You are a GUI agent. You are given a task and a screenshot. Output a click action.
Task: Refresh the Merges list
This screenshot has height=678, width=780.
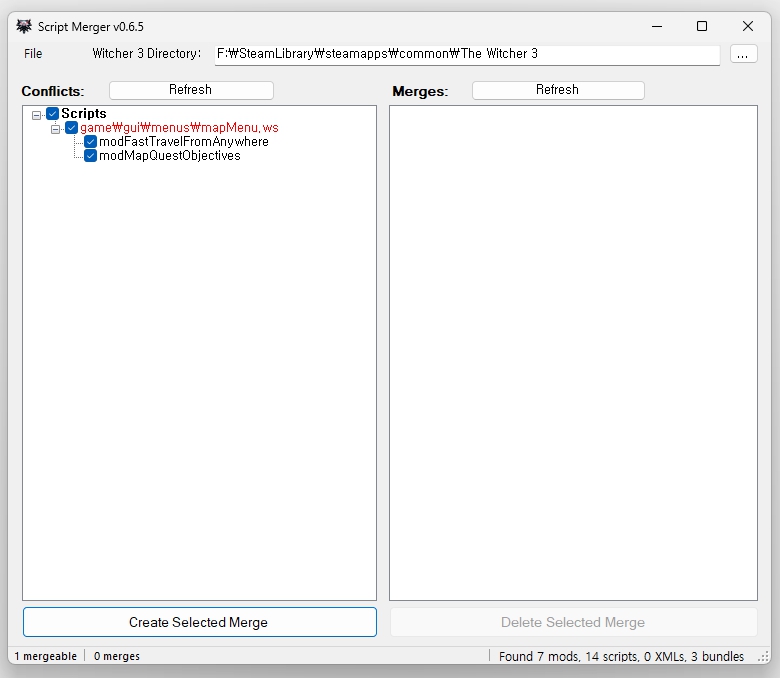pyautogui.click(x=557, y=90)
